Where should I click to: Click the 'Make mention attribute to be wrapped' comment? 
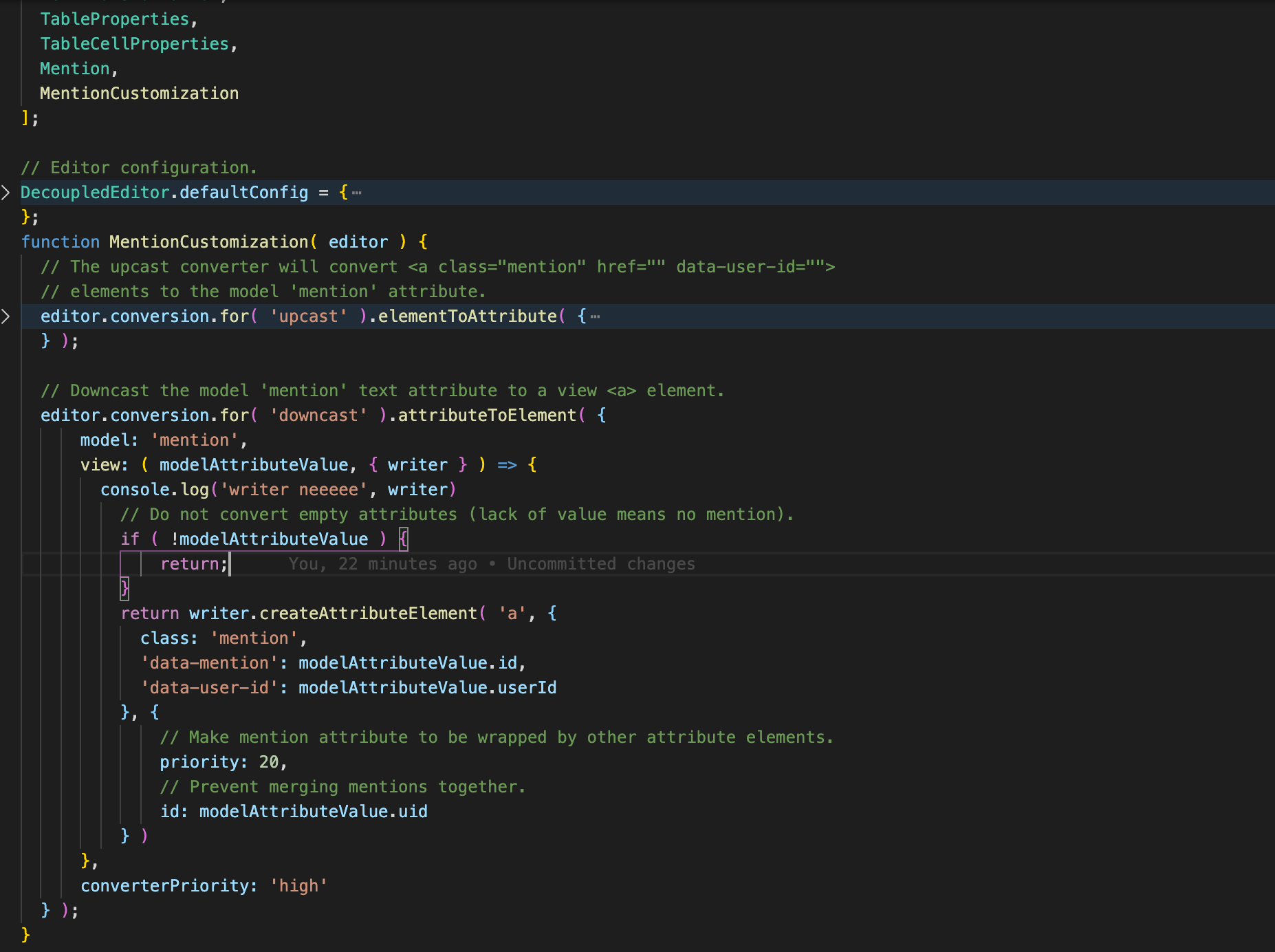coord(497,737)
